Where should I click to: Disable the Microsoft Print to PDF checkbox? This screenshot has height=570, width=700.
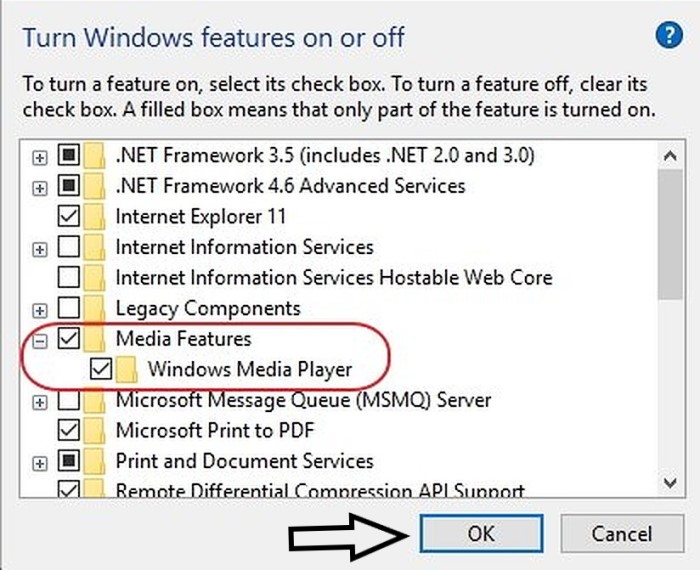point(69,431)
